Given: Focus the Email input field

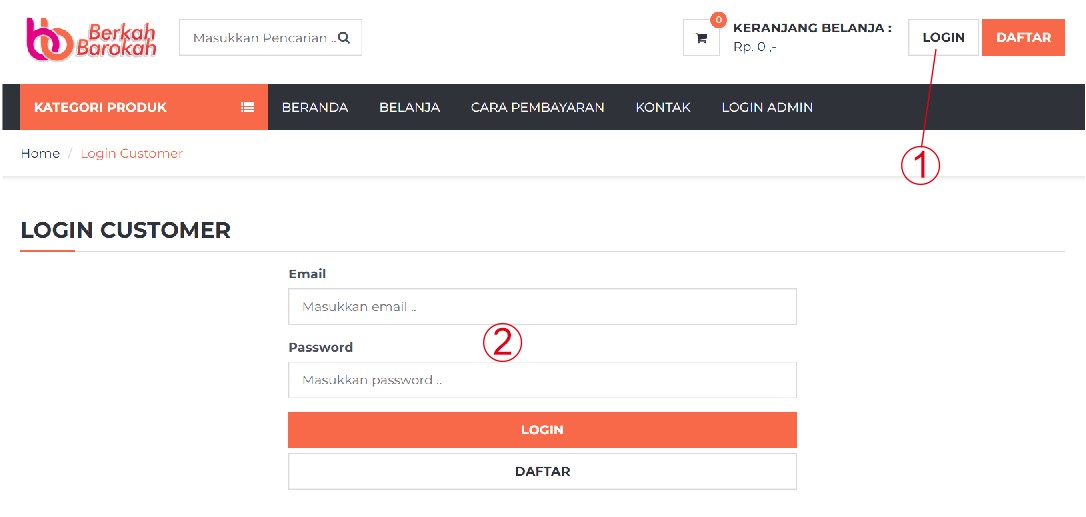Looking at the screenshot, I should point(542,307).
